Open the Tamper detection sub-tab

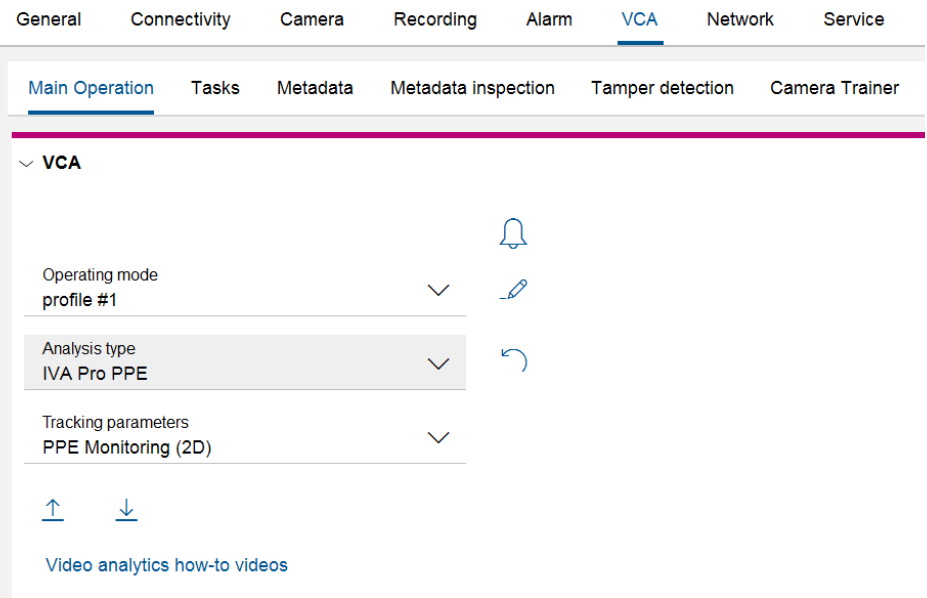tap(662, 88)
